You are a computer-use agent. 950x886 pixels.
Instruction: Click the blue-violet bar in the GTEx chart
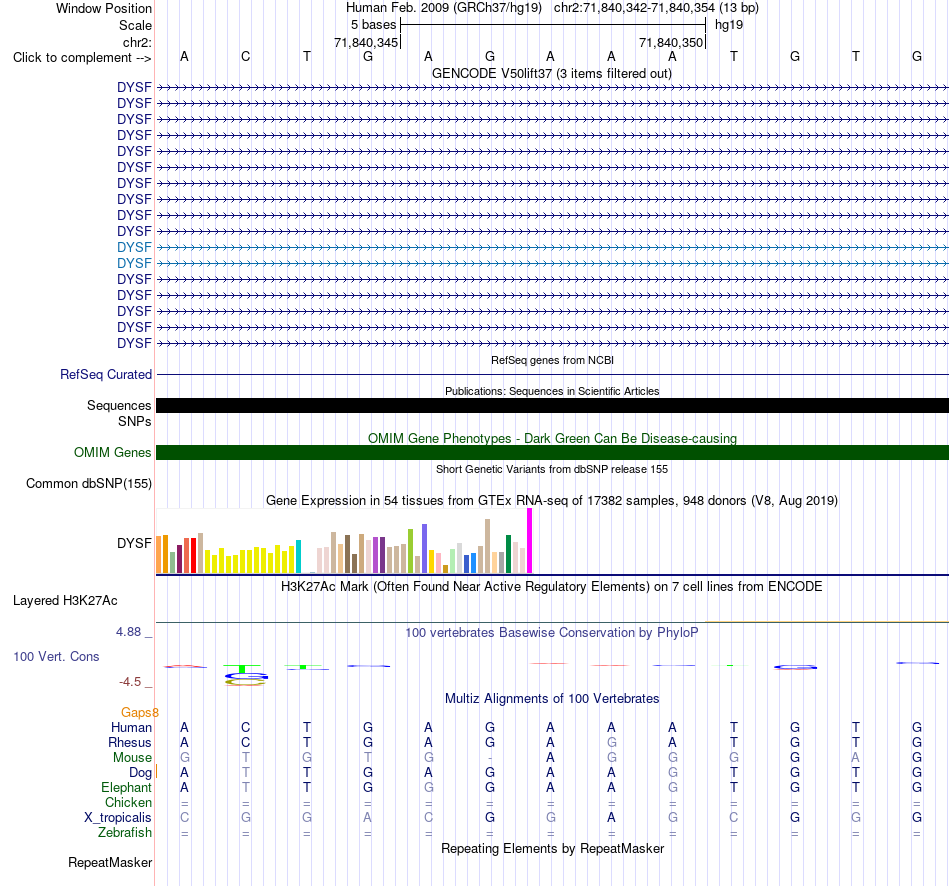point(425,548)
